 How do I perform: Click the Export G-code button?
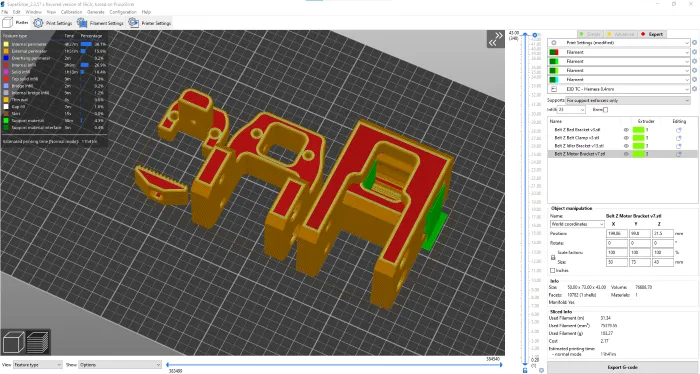[622, 367]
